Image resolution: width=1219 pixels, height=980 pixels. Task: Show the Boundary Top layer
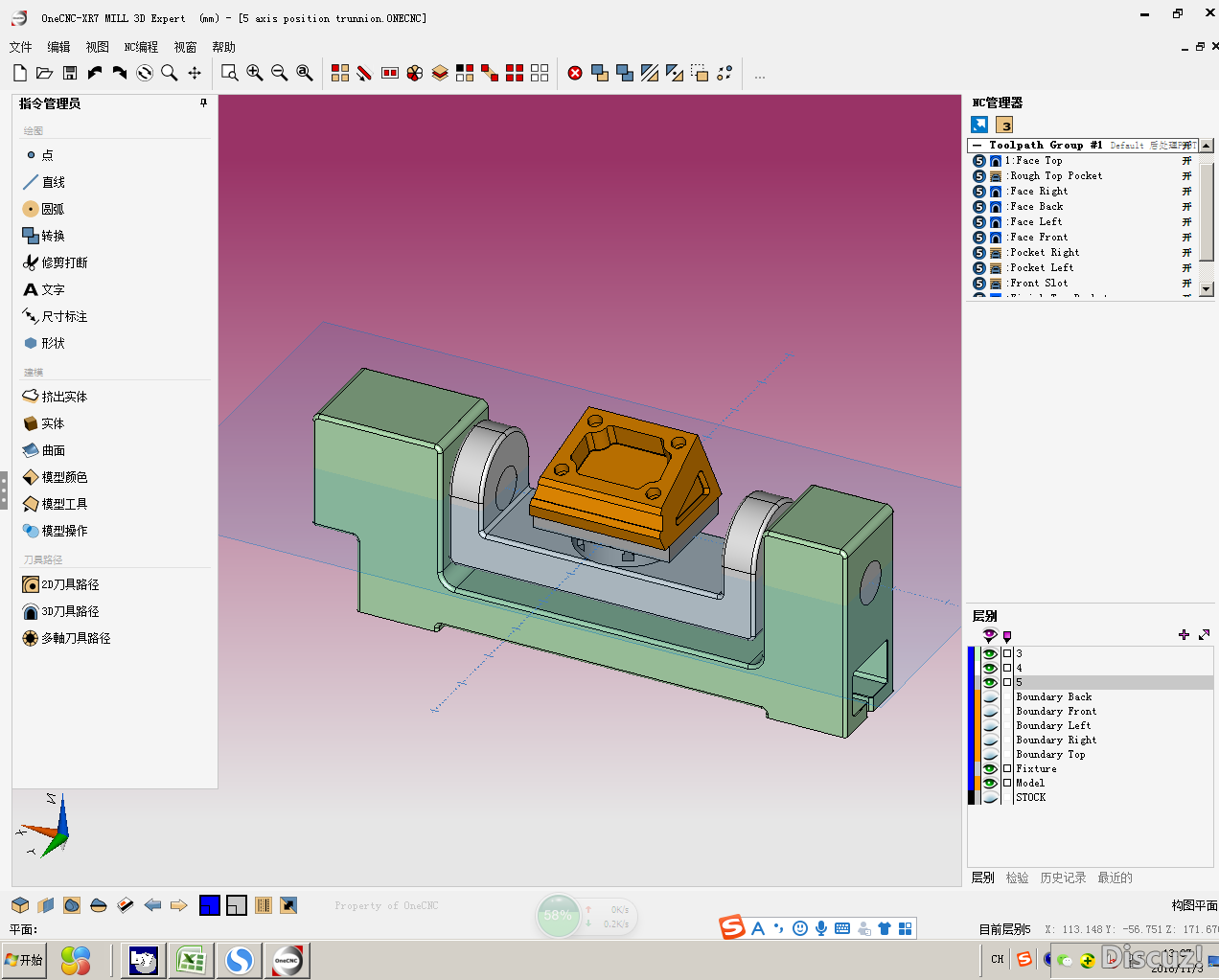point(990,754)
